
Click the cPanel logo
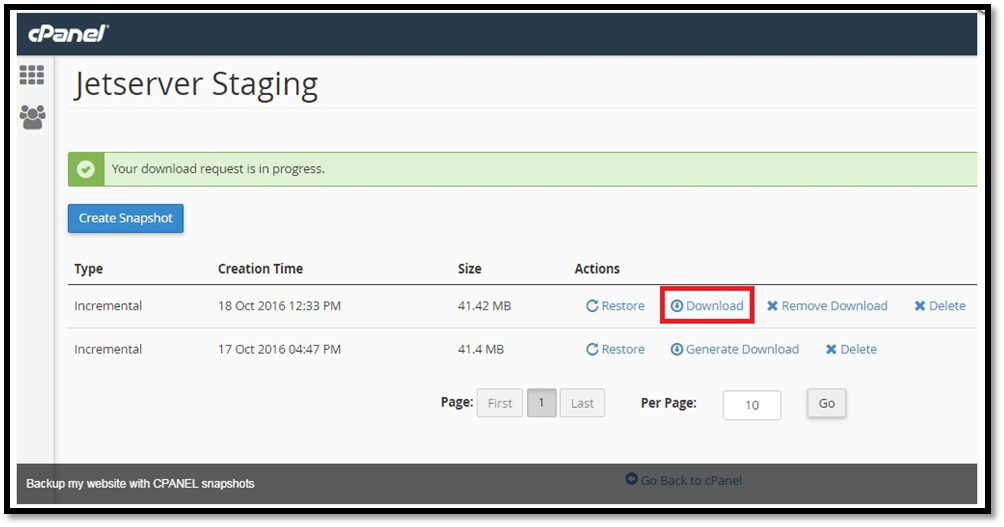[68, 33]
